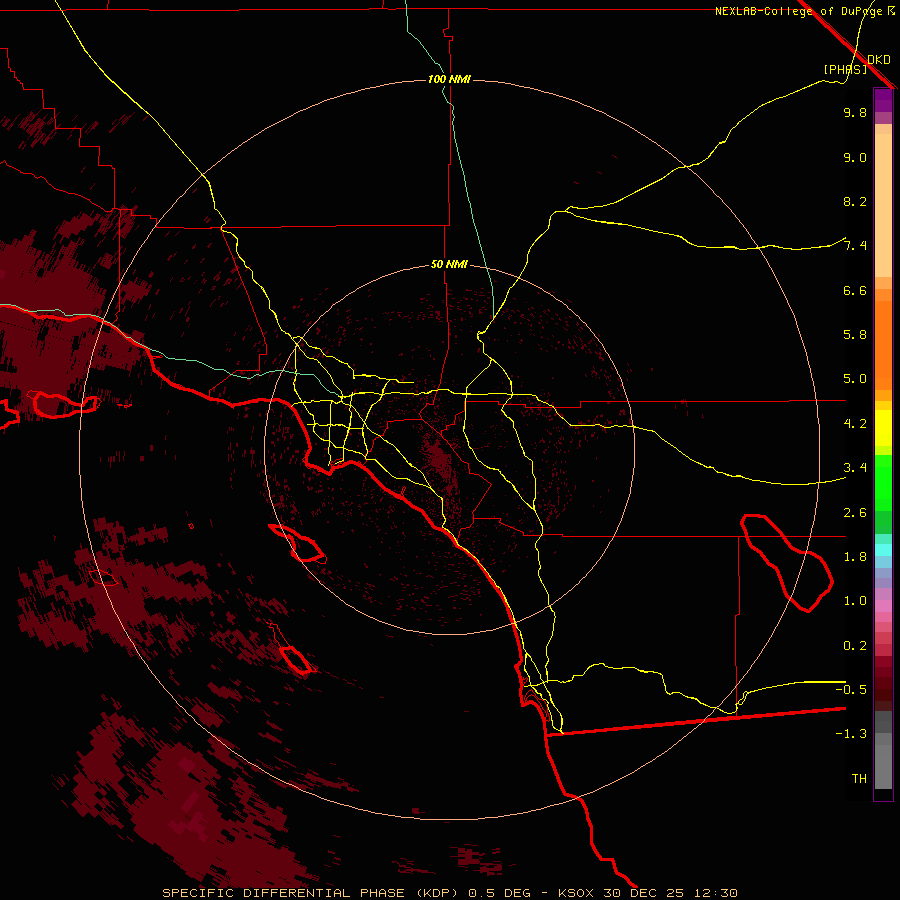This screenshot has height=900, width=900.
Task: Click the 2.6 scale value
Action: coord(855,513)
